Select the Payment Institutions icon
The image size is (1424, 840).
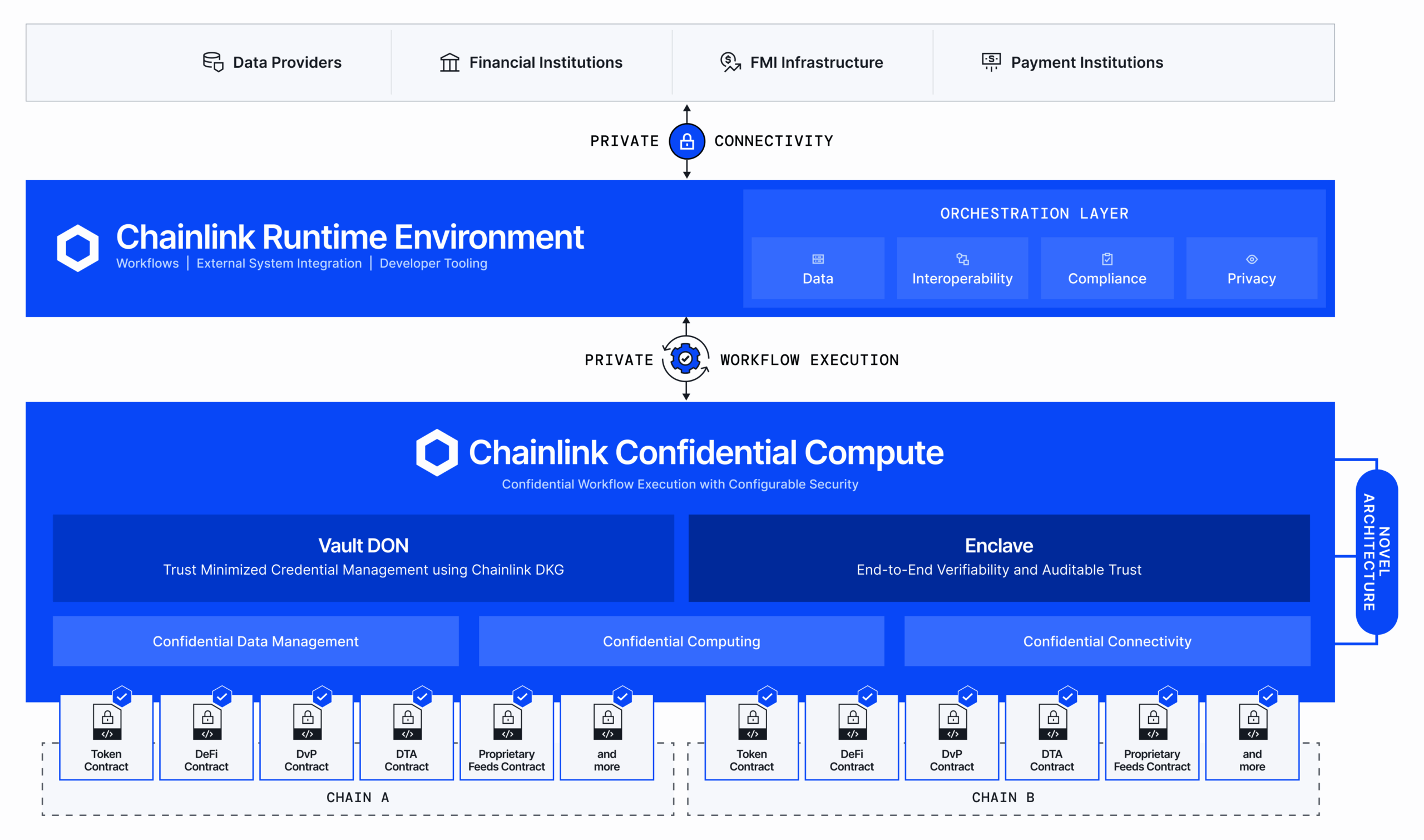pyautogui.click(x=992, y=62)
